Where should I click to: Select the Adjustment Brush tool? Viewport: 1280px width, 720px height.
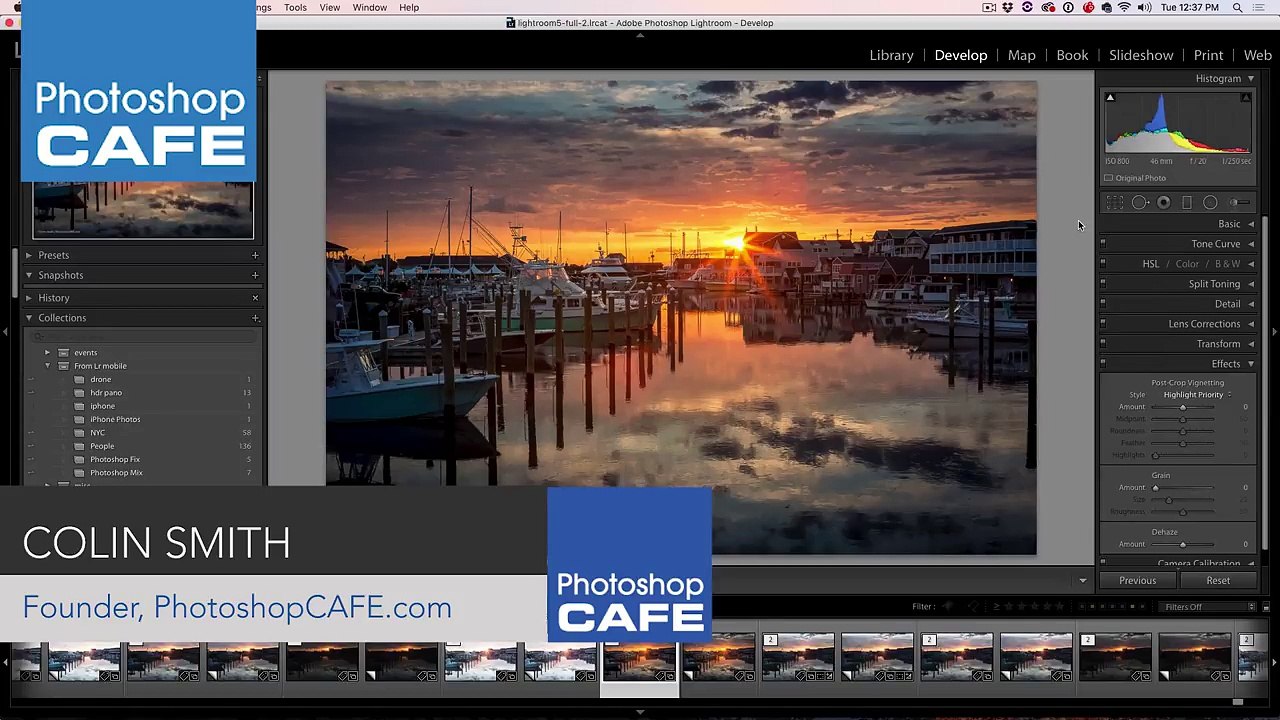point(1238,203)
